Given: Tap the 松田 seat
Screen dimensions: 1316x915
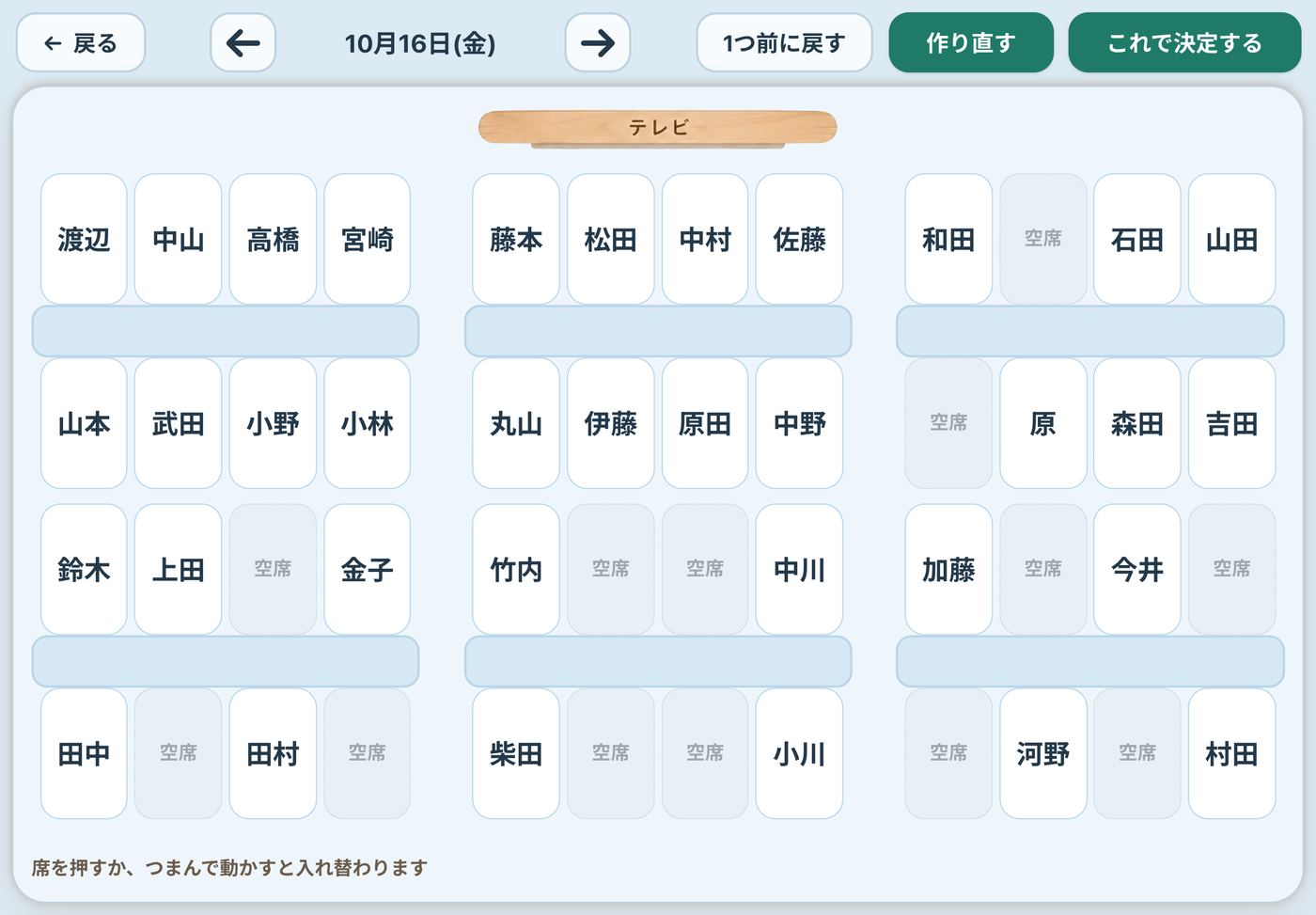Looking at the screenshot, I should [610, 239].
